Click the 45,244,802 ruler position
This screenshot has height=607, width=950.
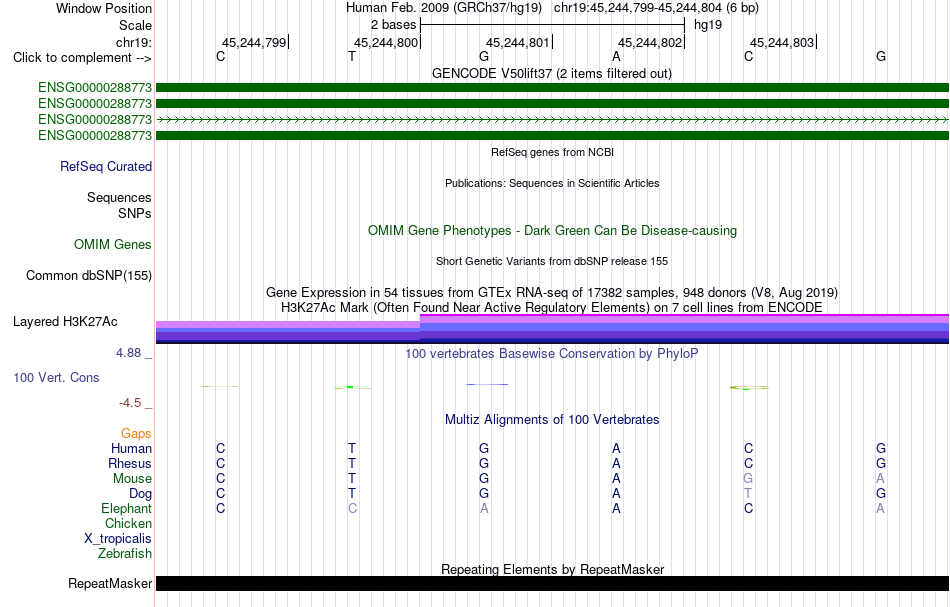(650, 42)
